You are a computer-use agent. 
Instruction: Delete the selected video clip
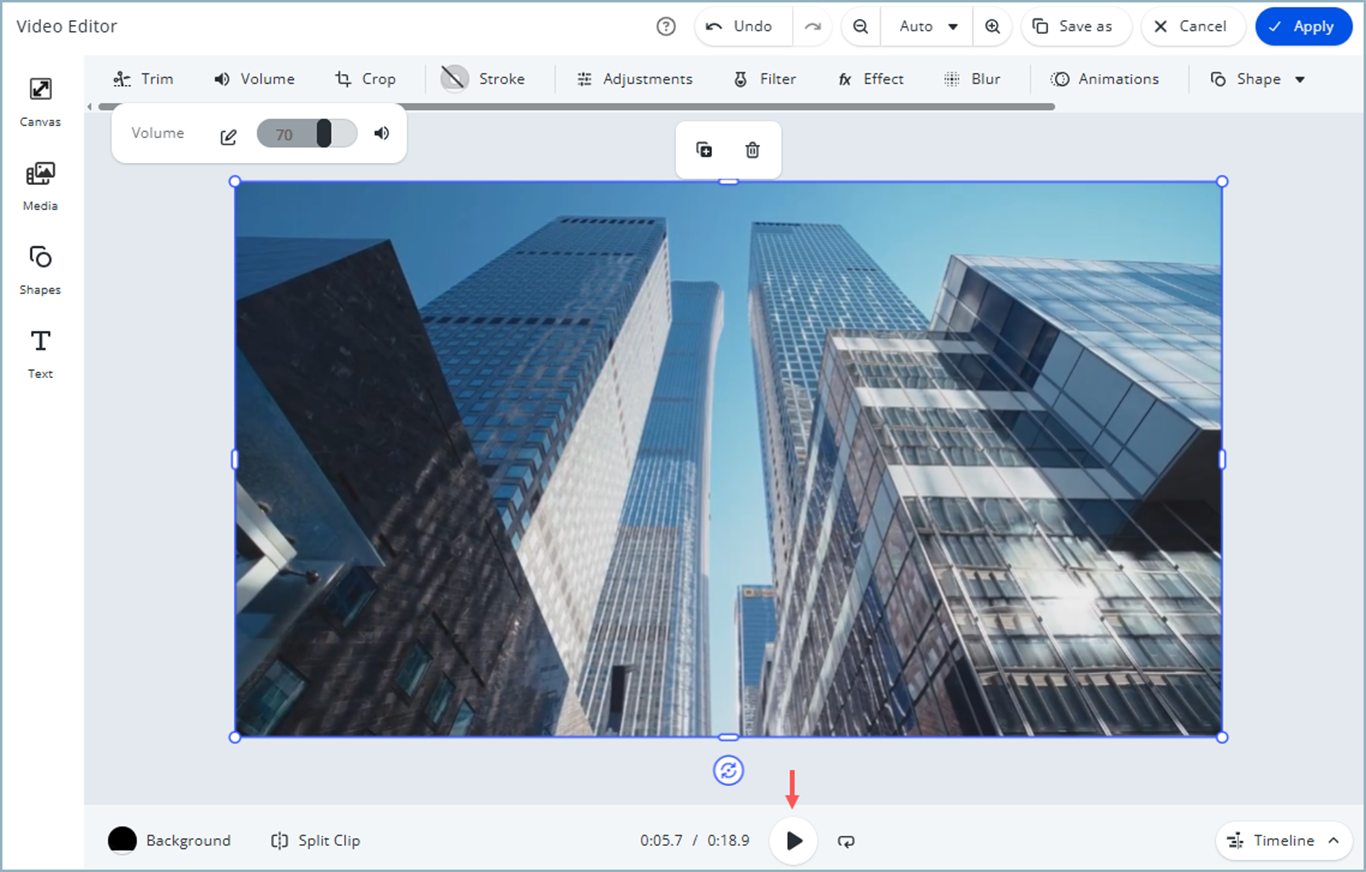752,149
